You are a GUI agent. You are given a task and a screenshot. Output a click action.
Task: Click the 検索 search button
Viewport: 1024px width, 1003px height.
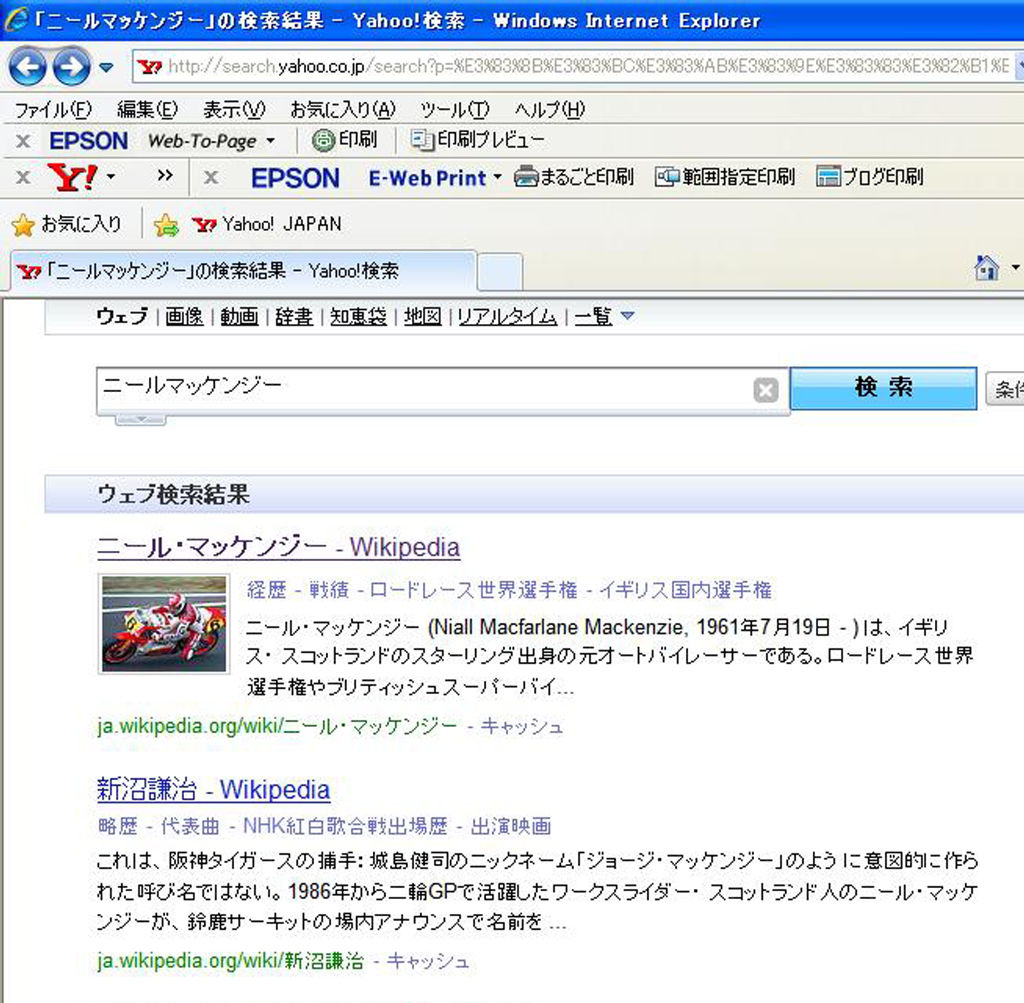tap(884, 388)
